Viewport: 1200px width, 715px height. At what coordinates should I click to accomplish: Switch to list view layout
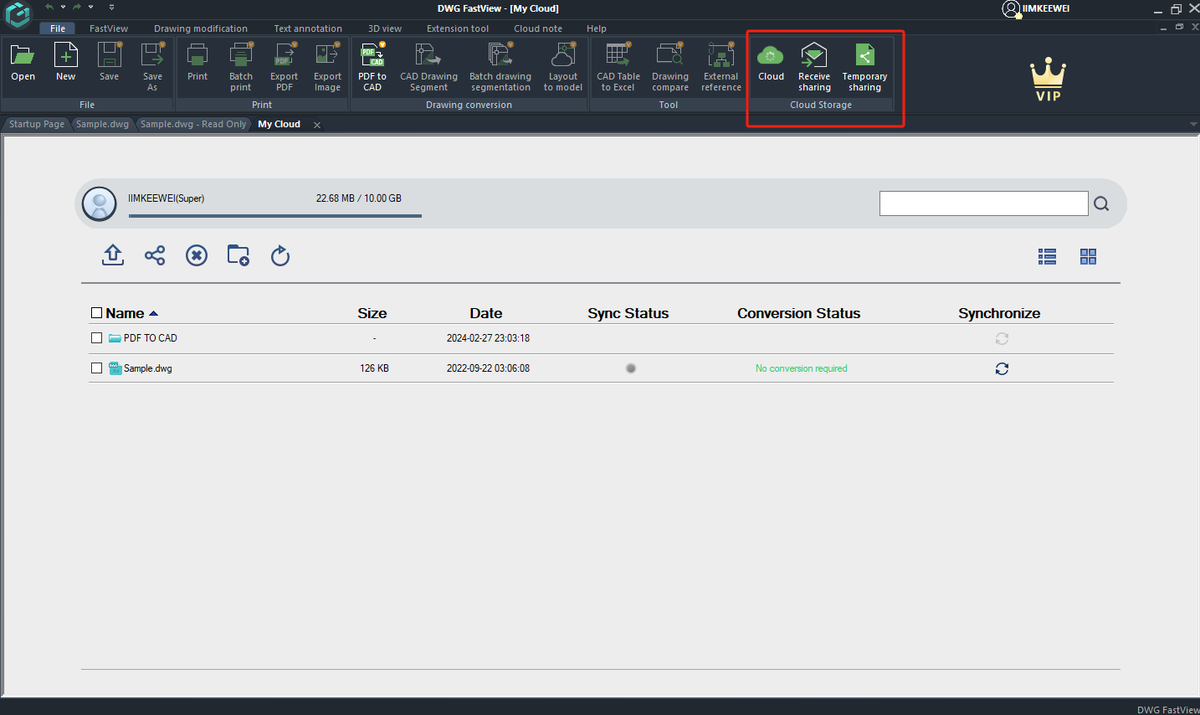[1047, 256]
